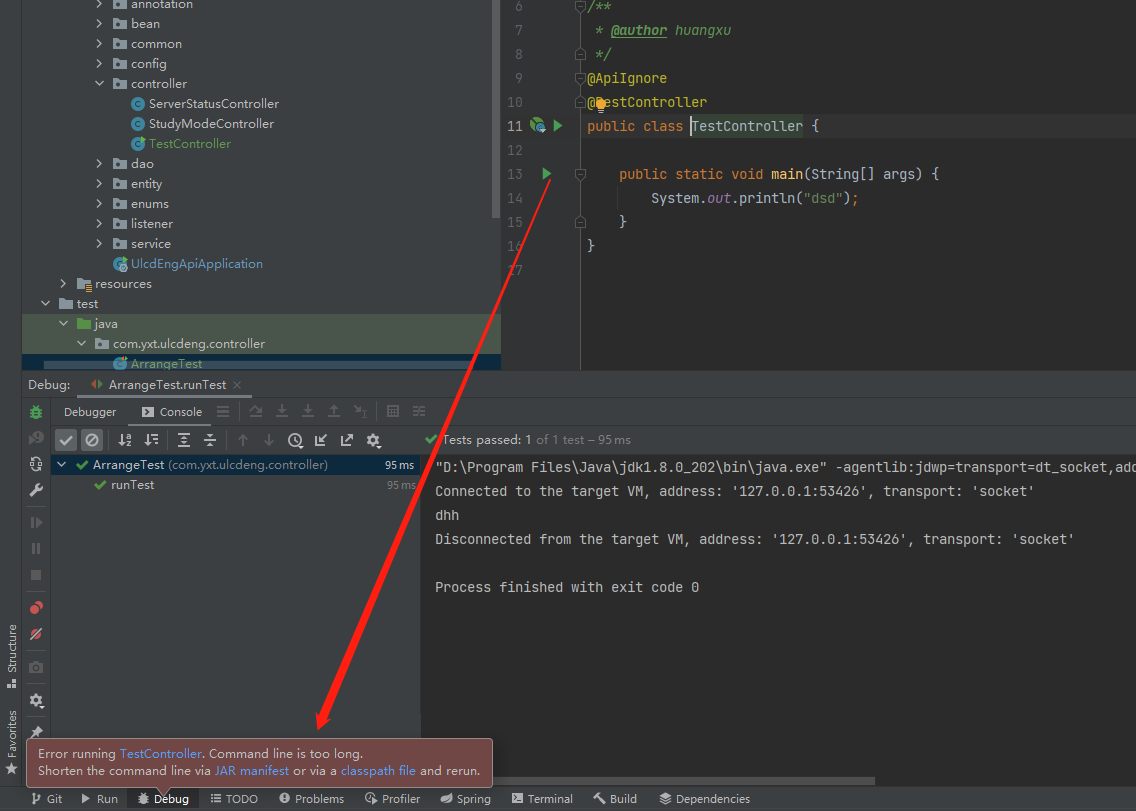Collapse all test results
Image resolution: width=1136 pixels, height=811 pixels.
210,440
